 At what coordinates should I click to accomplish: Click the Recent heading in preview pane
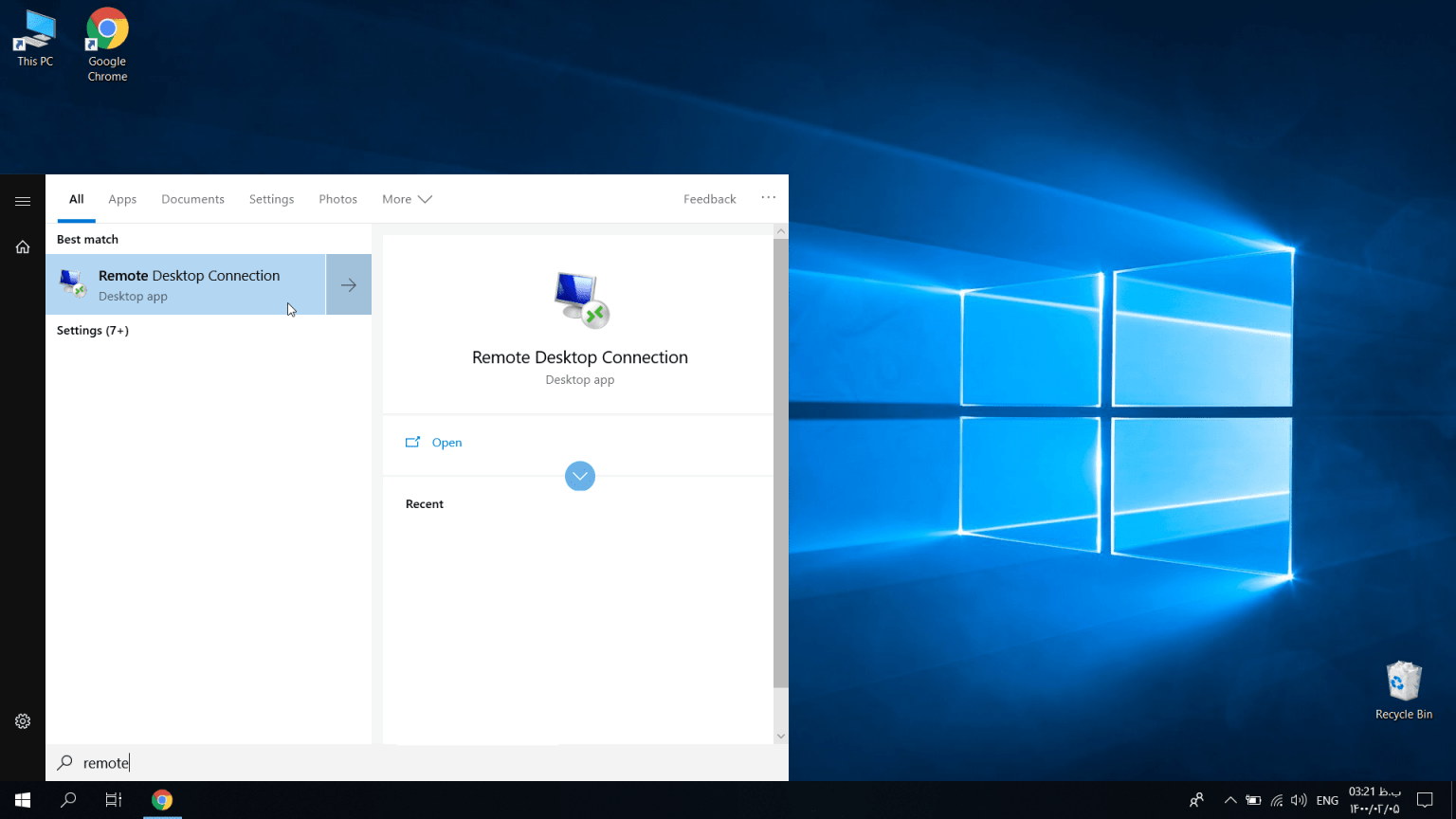pyautogui.click(x=424, y=504)
